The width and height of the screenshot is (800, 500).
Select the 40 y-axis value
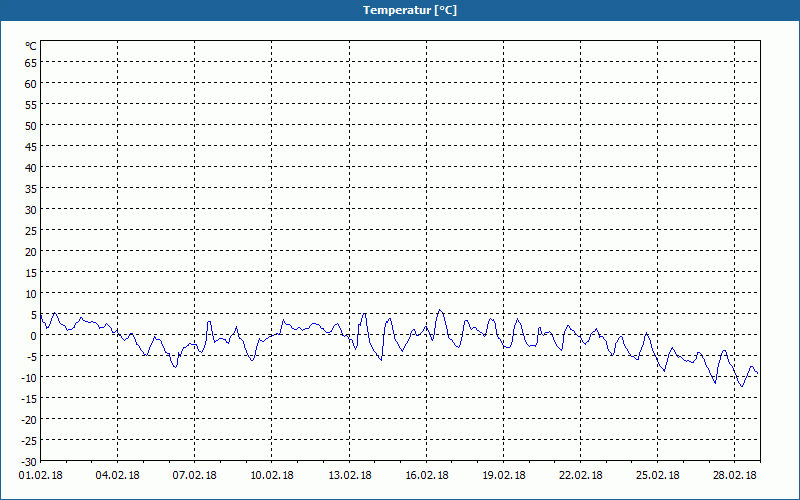pyautogui.click(x=31, y=168)
